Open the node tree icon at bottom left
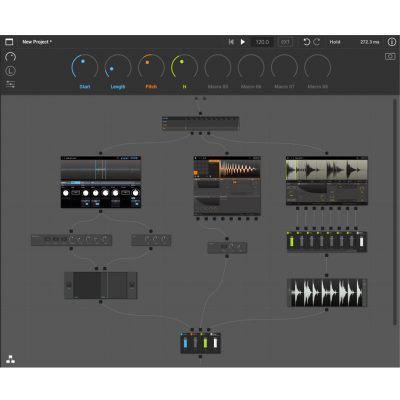400x400 pixels. pos(10,359)
